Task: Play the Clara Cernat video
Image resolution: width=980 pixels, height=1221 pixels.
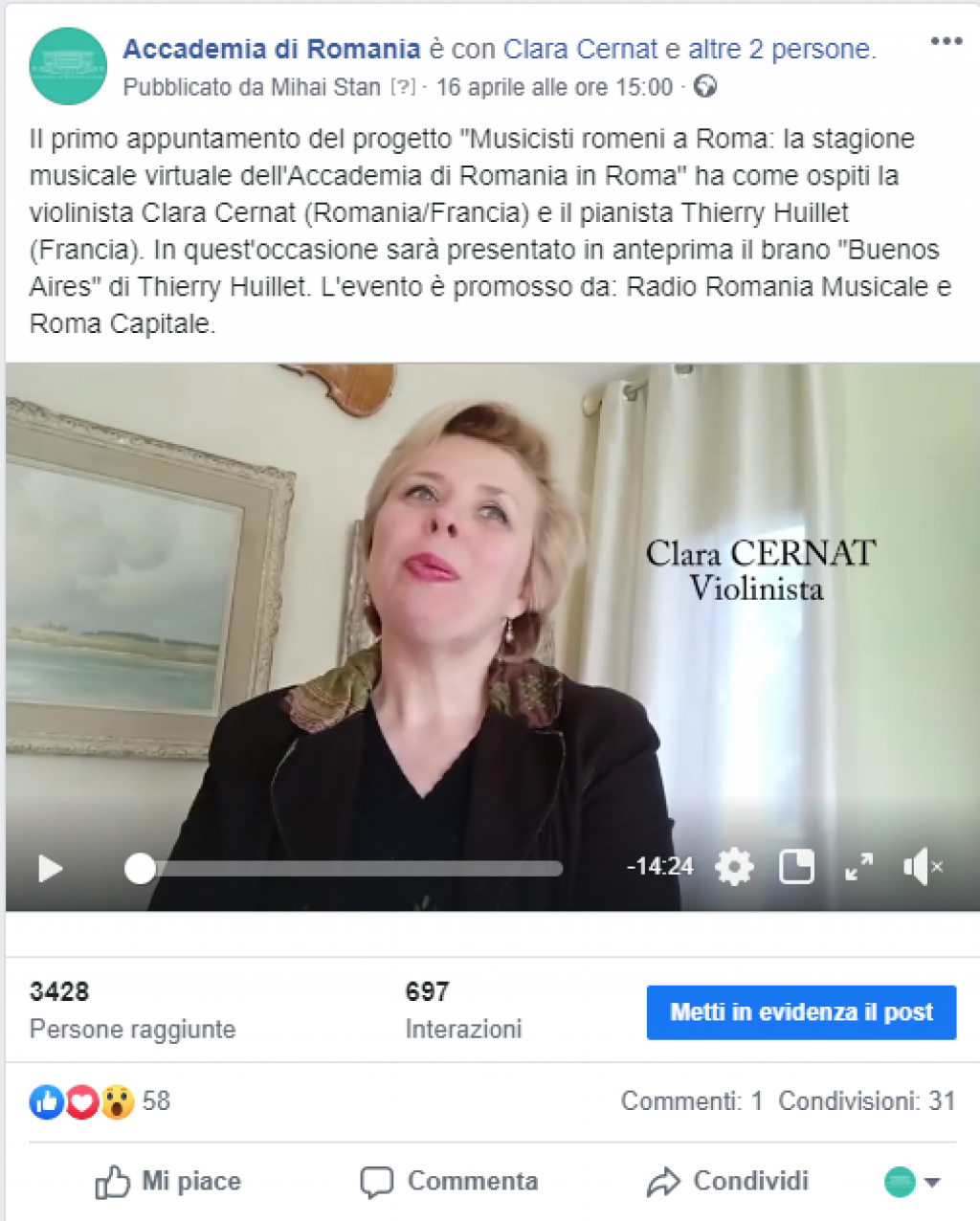Action: pyautogui.click(x=50, y=868)
